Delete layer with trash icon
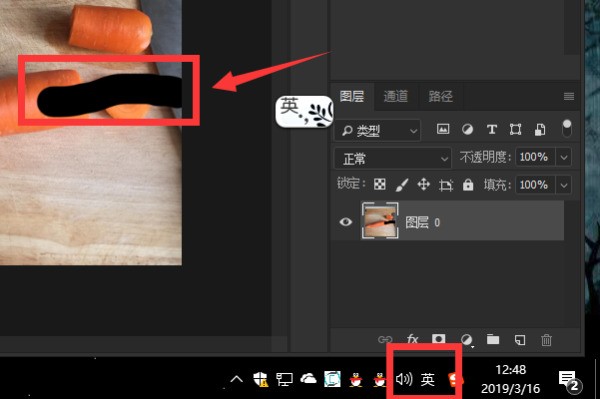This screenshot has height=399, width=600. pos(546,340)
